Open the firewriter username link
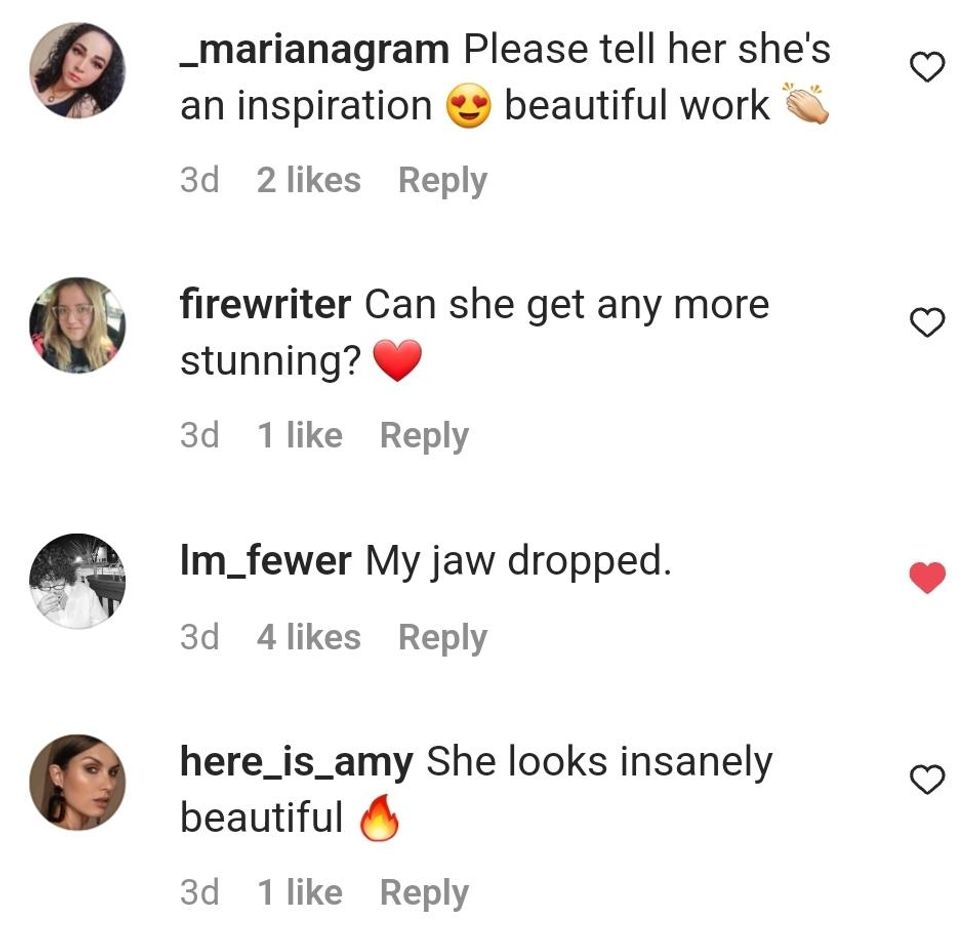Screen dimensions: 980x943 coord(265,304)
